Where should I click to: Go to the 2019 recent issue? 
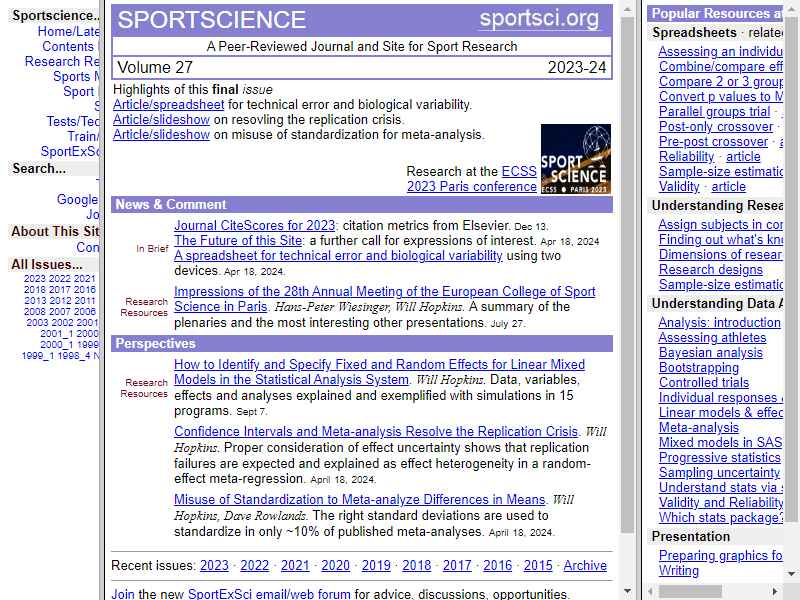click(x=376, y=566)
